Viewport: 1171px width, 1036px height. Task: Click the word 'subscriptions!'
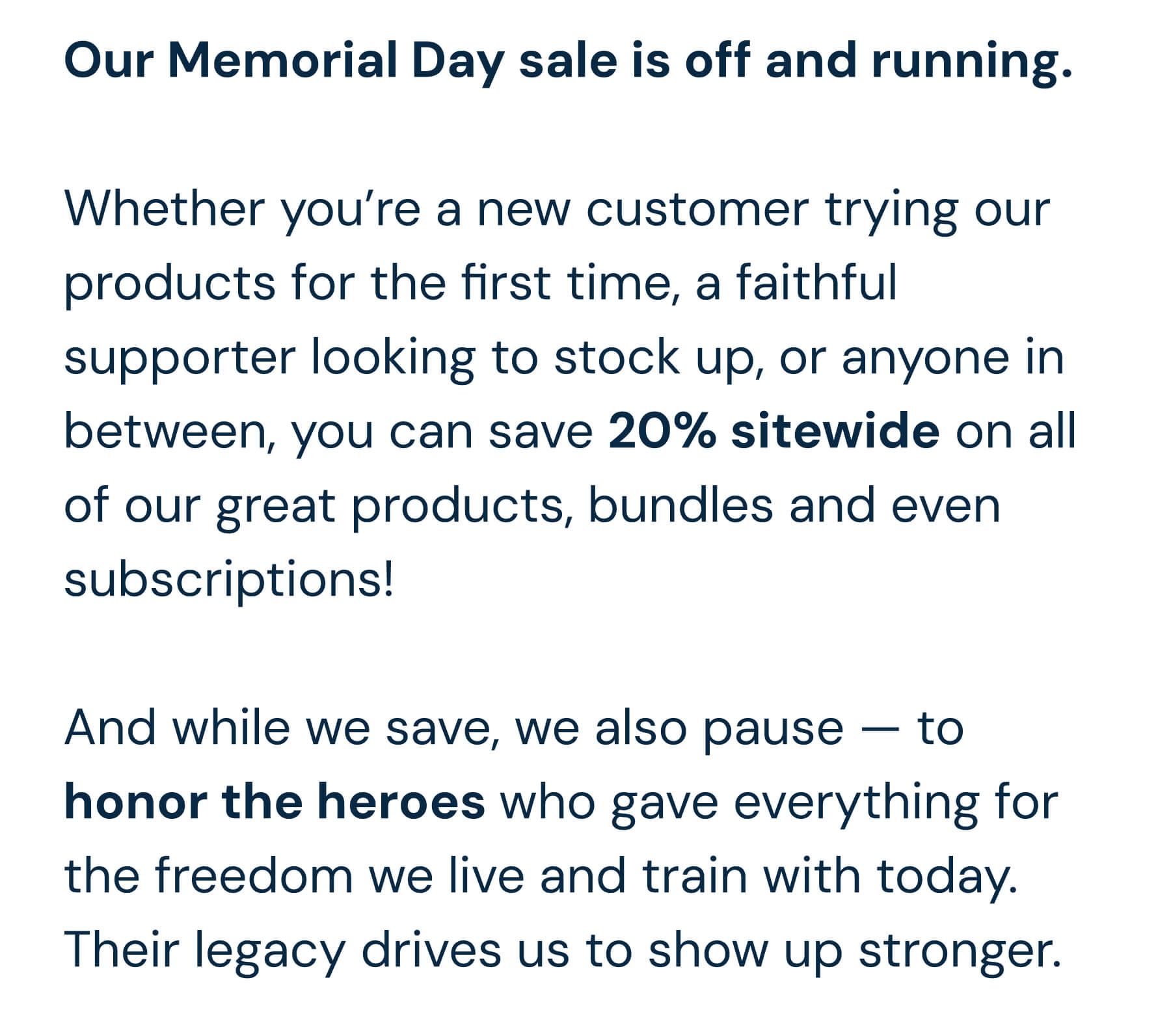point(229,579)
